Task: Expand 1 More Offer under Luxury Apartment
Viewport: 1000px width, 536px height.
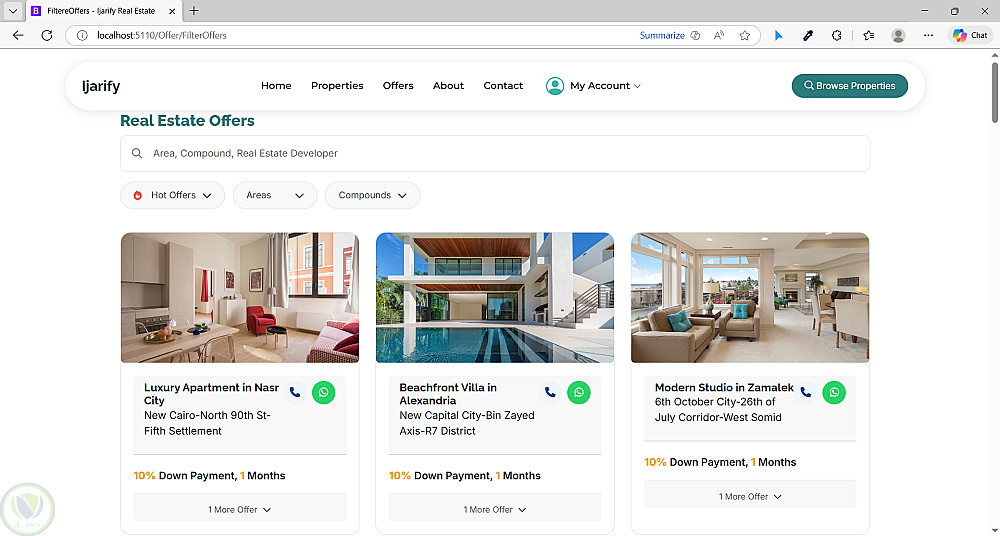Action: [240, 509]
